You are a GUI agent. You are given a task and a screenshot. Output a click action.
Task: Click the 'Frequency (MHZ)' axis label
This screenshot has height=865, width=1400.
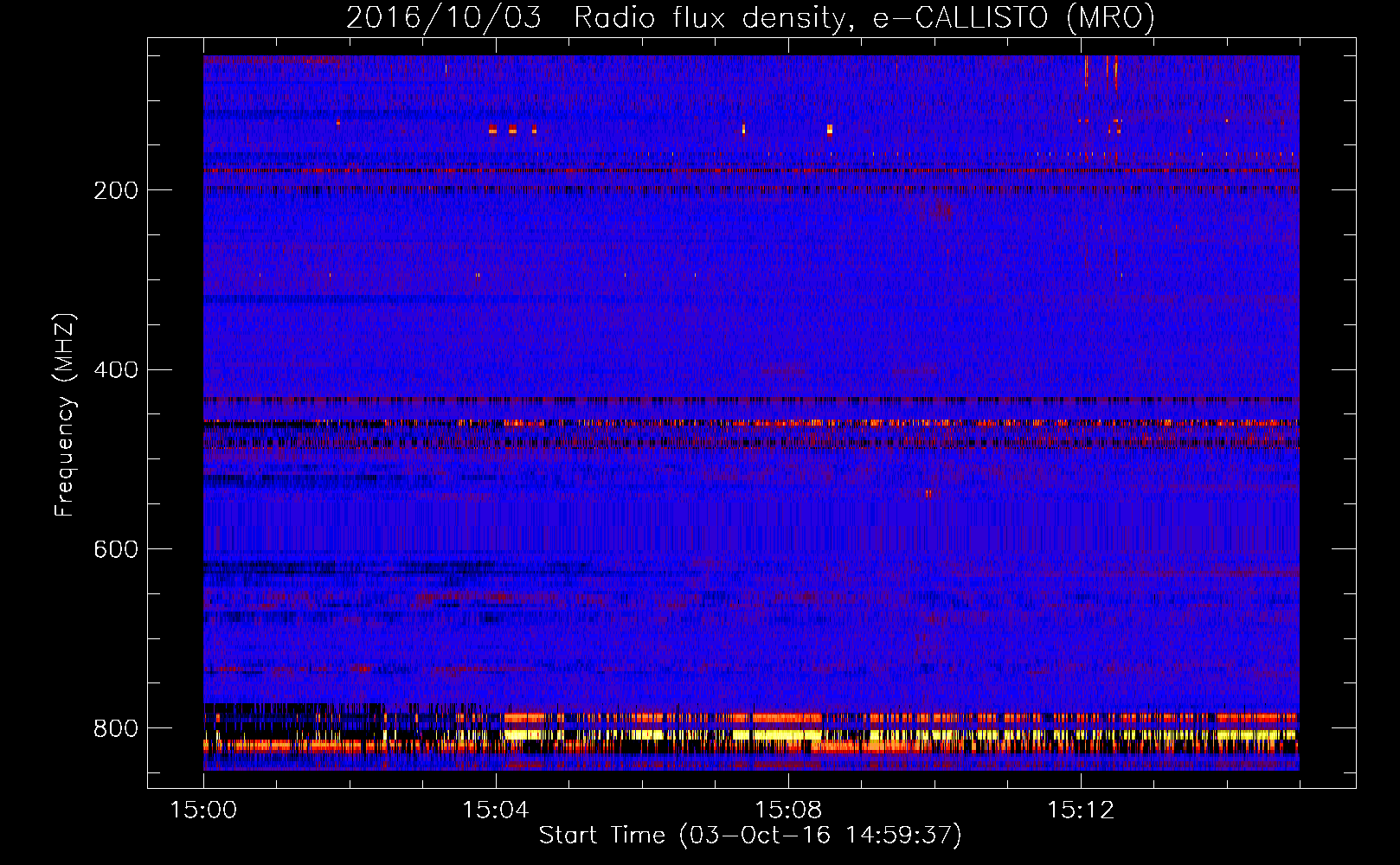point(65,414)
